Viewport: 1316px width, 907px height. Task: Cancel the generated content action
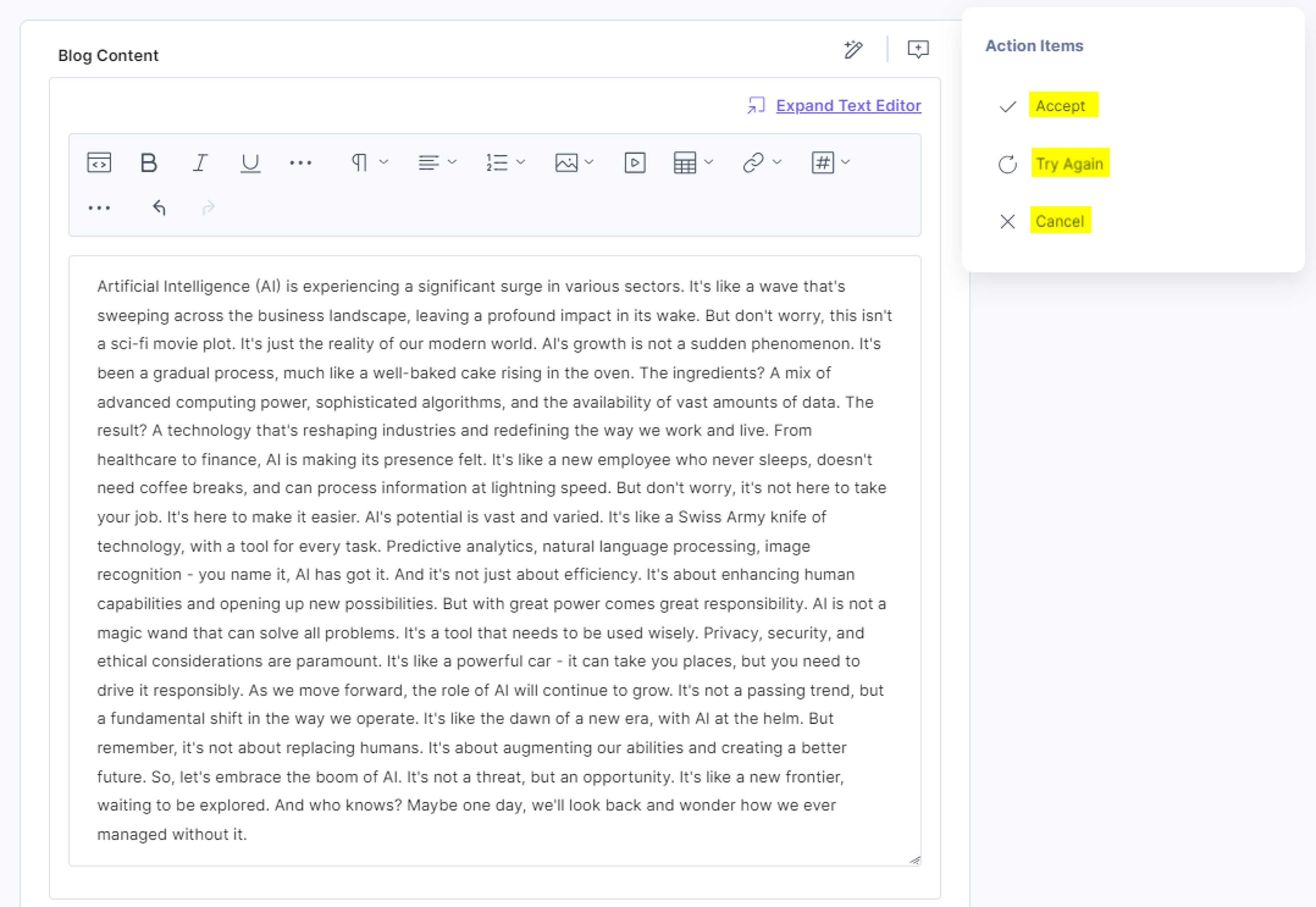[x=1060, y=220]
